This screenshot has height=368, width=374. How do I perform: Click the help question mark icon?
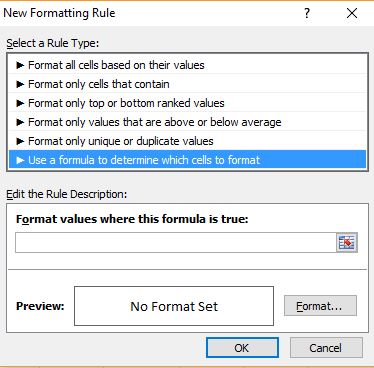tap(307, 13)
